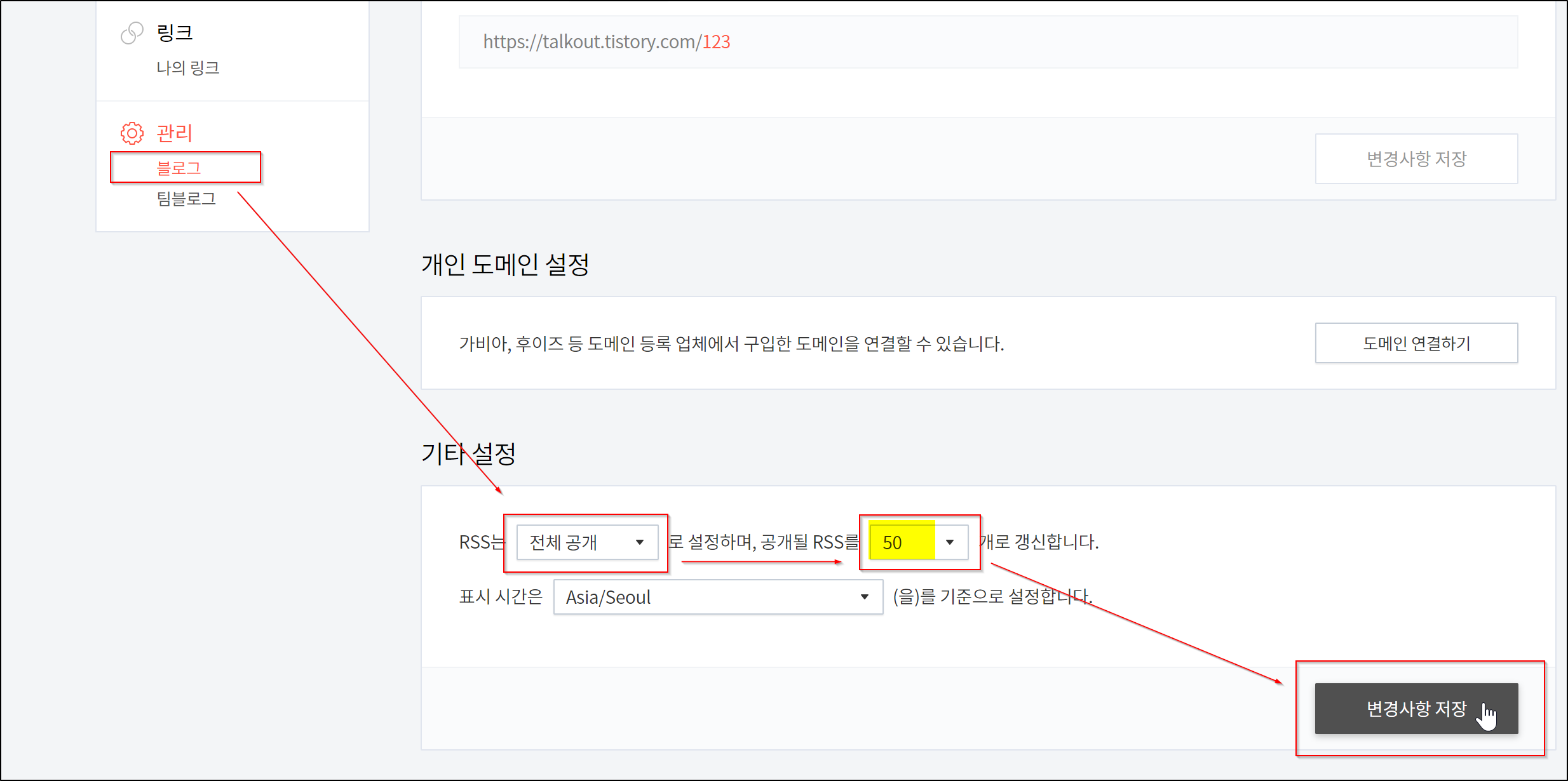Select 블로그 under 관리
The height and width of the screenshot is (781, 1568).
pos(179,168)
